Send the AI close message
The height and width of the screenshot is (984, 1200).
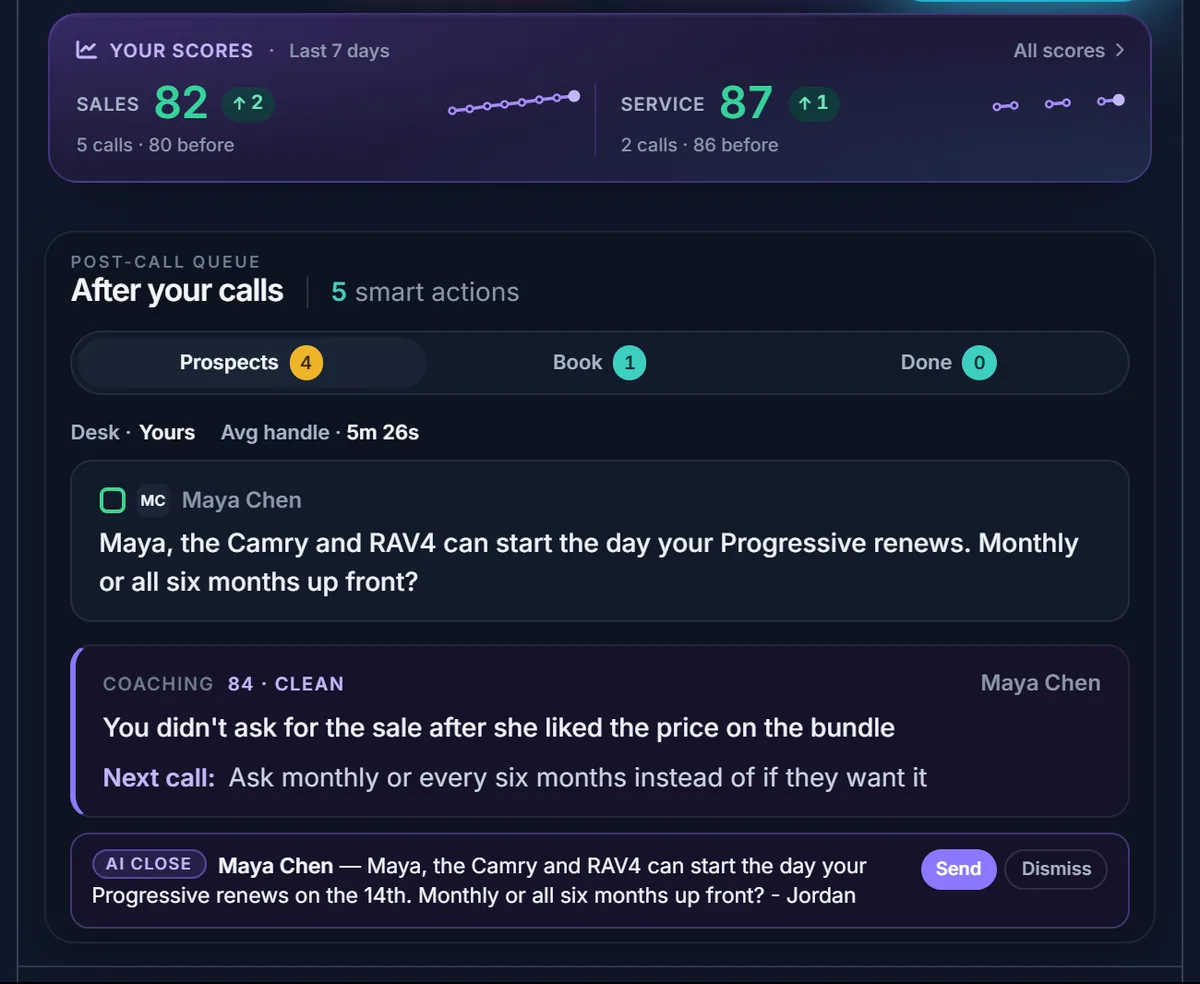pyautogui.click(x=958, y=869)
